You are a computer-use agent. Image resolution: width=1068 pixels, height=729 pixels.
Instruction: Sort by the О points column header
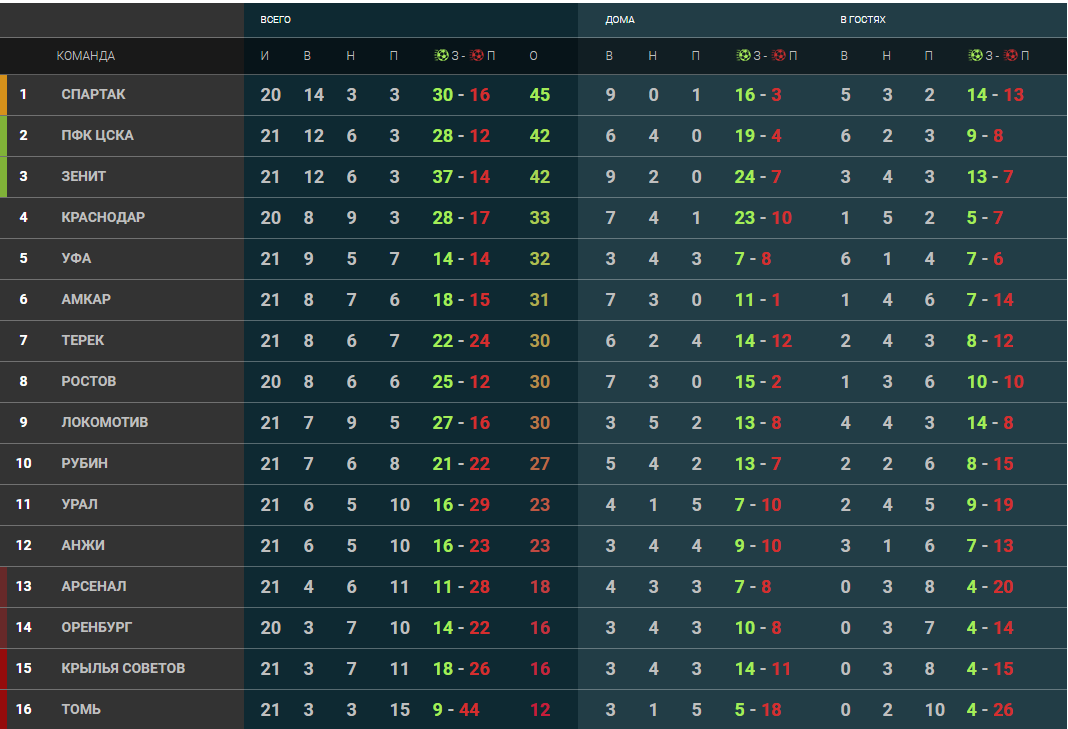click(x=533, y=56)
